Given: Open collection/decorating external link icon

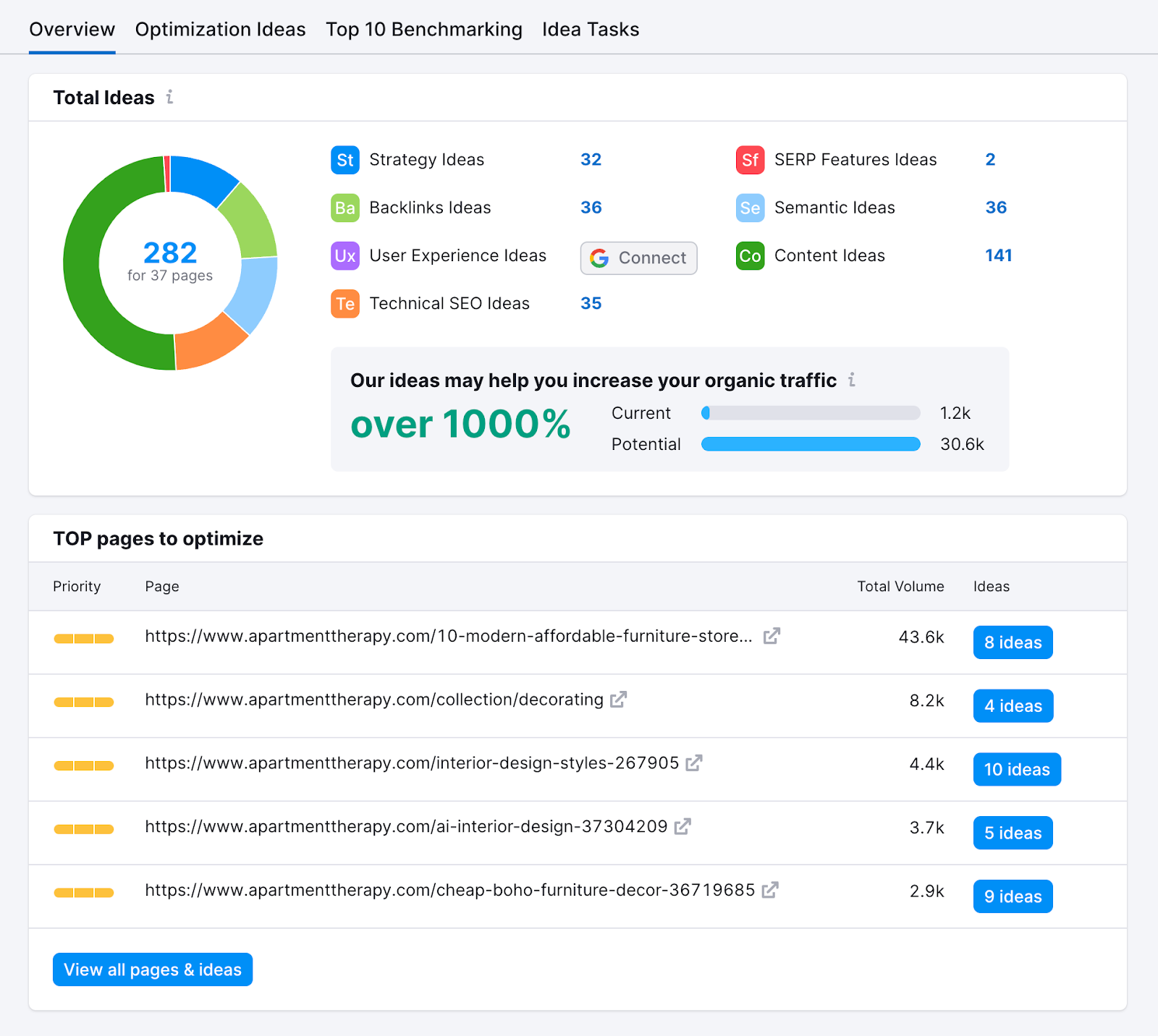Looking at the screenshot, I should point(618,700).
